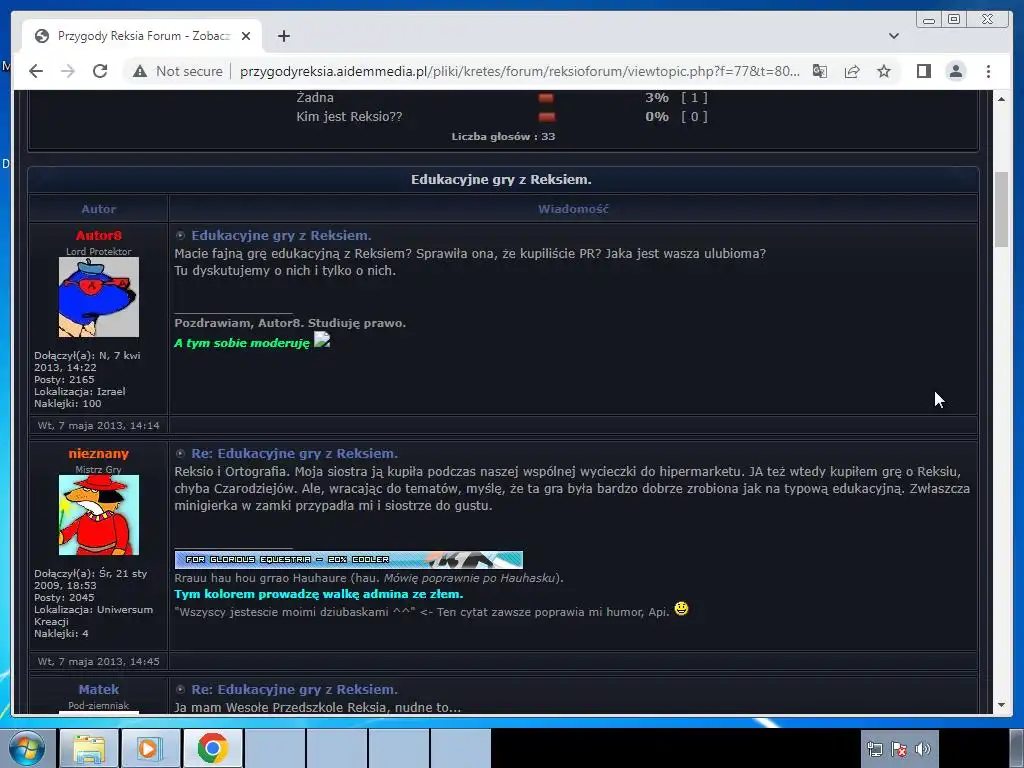Expand the tab search dropdown
The width and height of the screenshot is (1024, 768).
coord(893,36)
